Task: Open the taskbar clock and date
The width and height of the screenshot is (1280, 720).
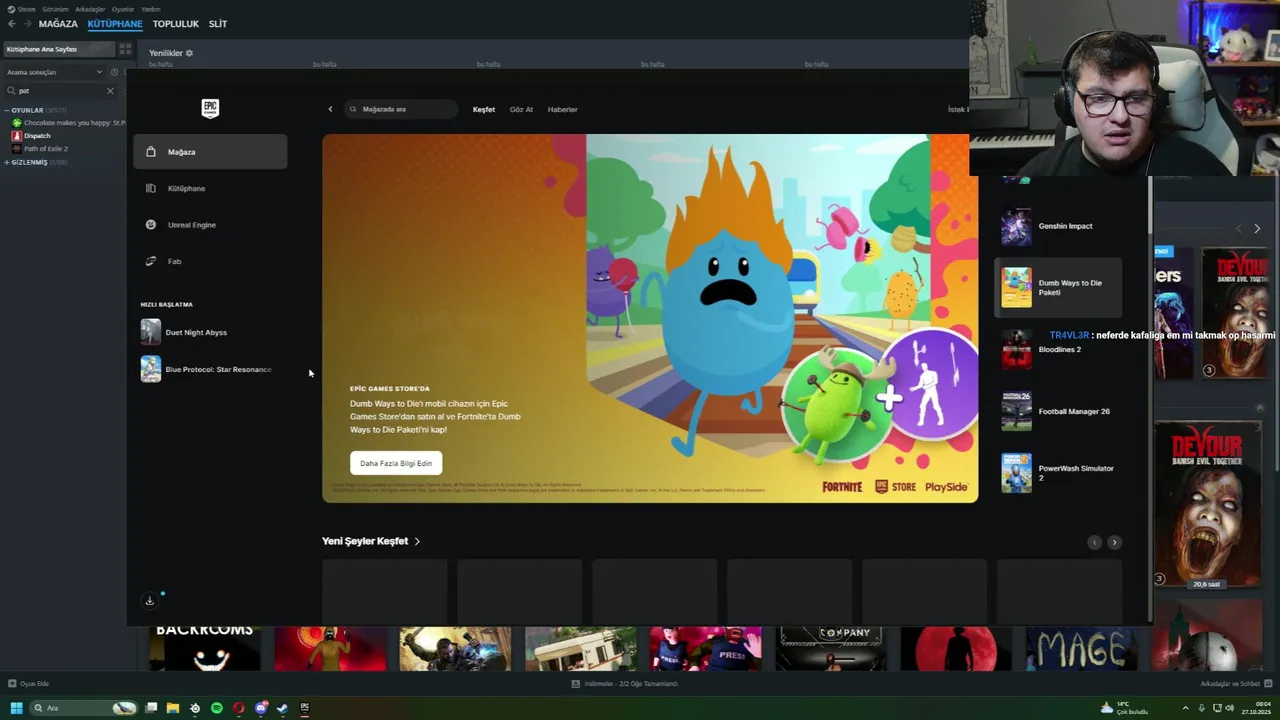Action: pos(1254,708)
